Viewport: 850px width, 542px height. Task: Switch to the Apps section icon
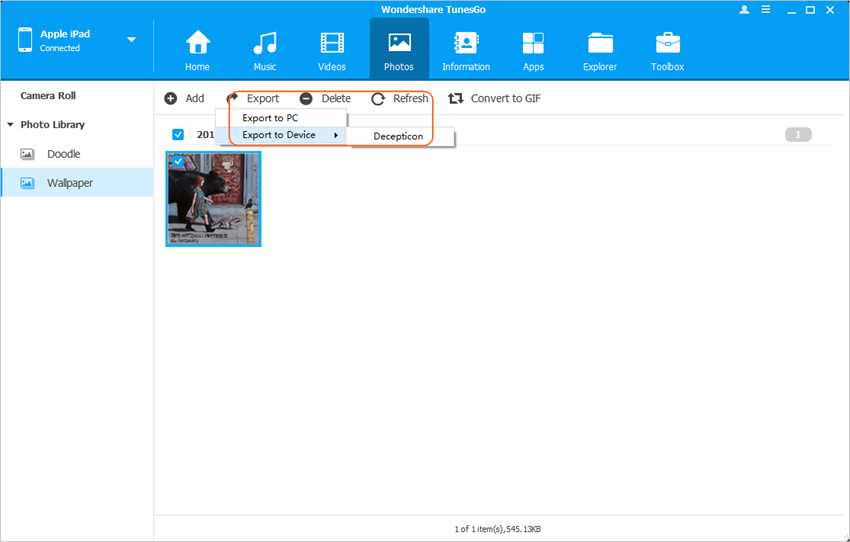tap(533, 44)
